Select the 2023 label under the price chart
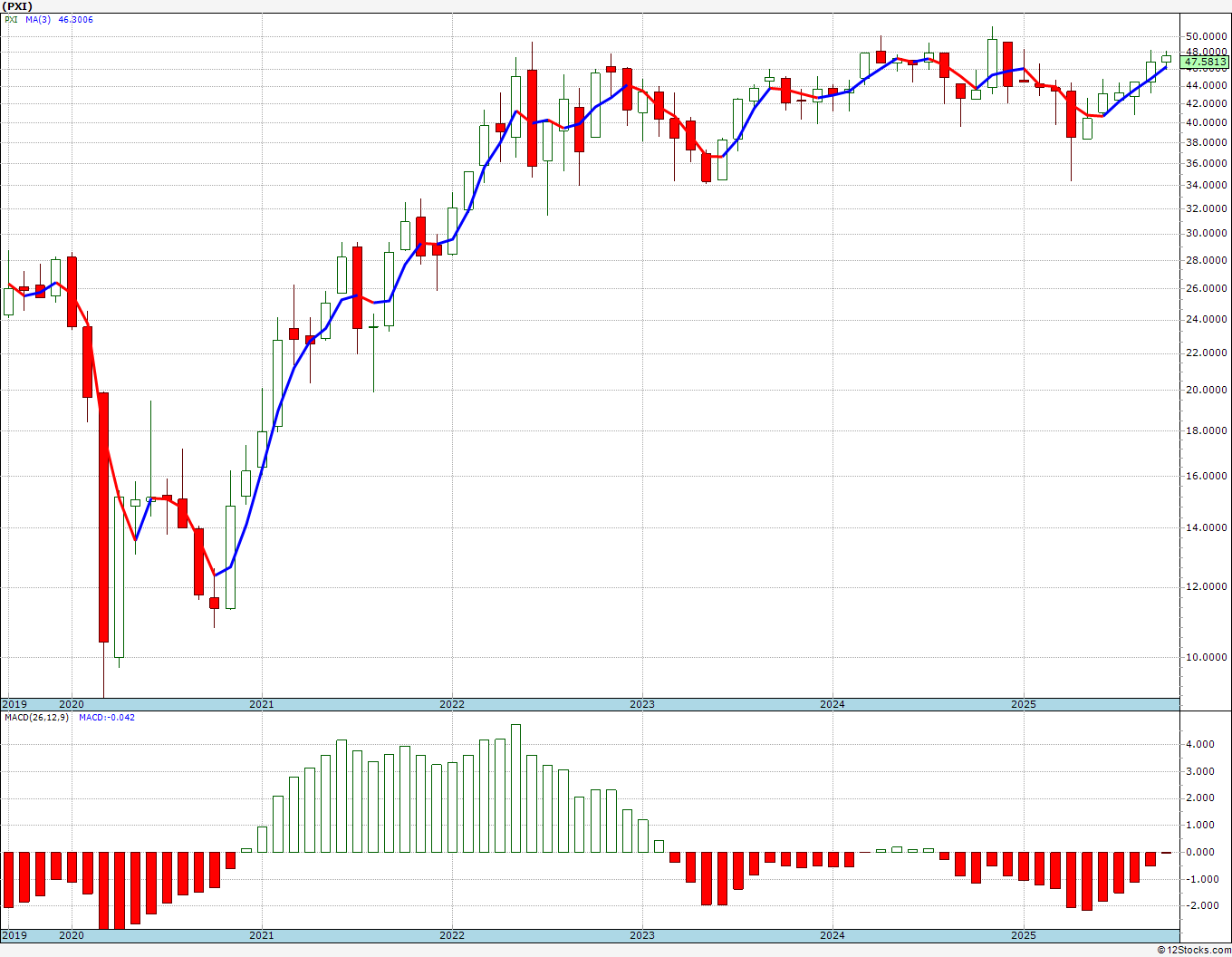The image size is (1232, 957). [x=642, y=704]
